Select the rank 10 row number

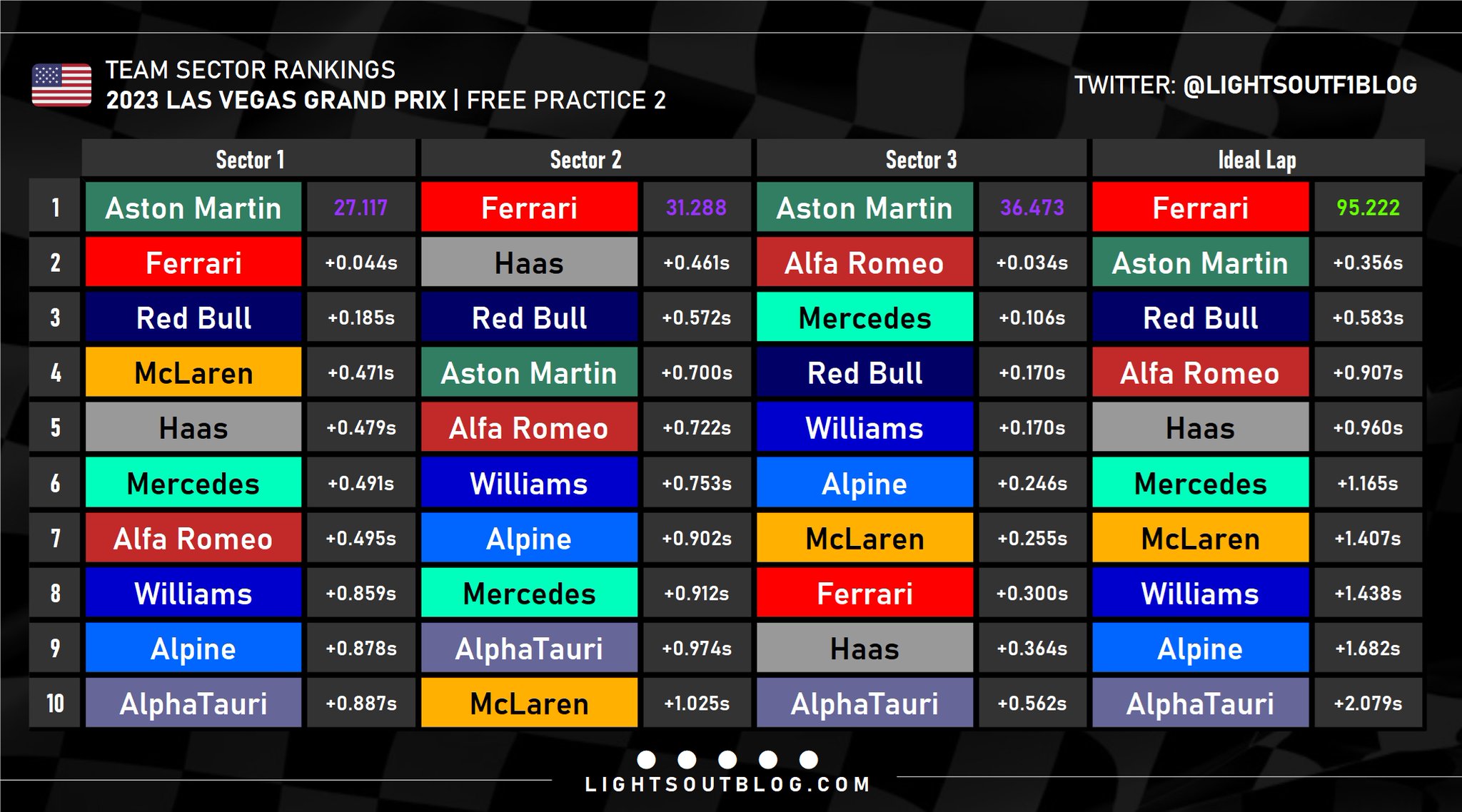click(55, 703)
